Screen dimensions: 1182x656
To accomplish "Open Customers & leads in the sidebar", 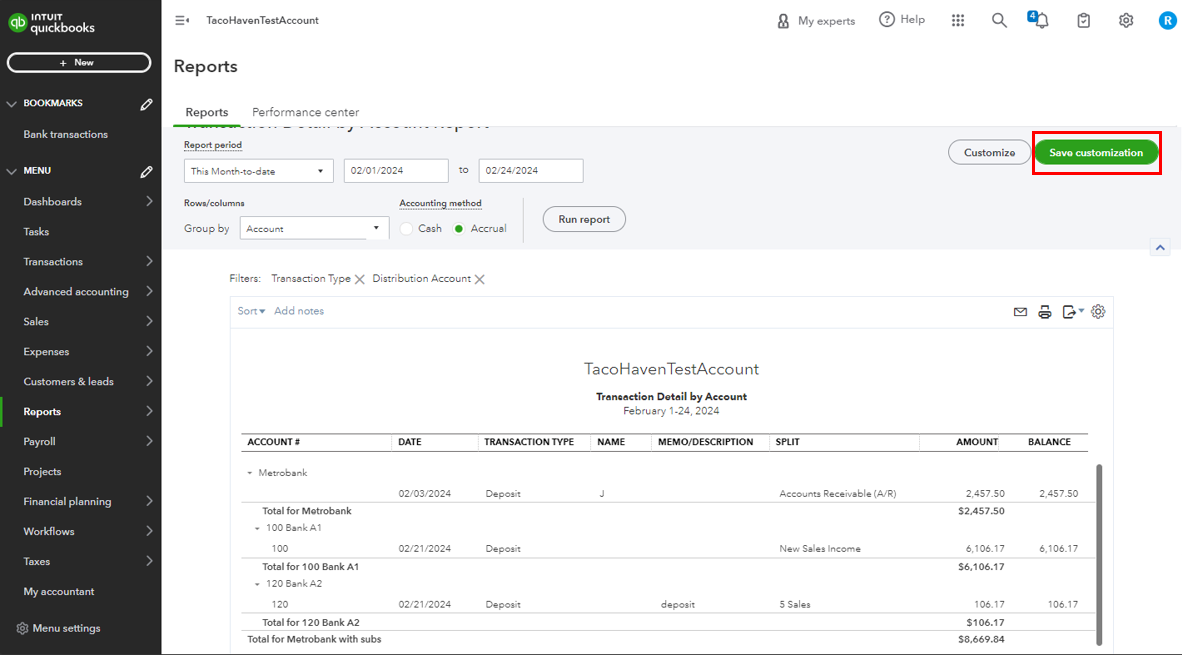I will 81,382.
